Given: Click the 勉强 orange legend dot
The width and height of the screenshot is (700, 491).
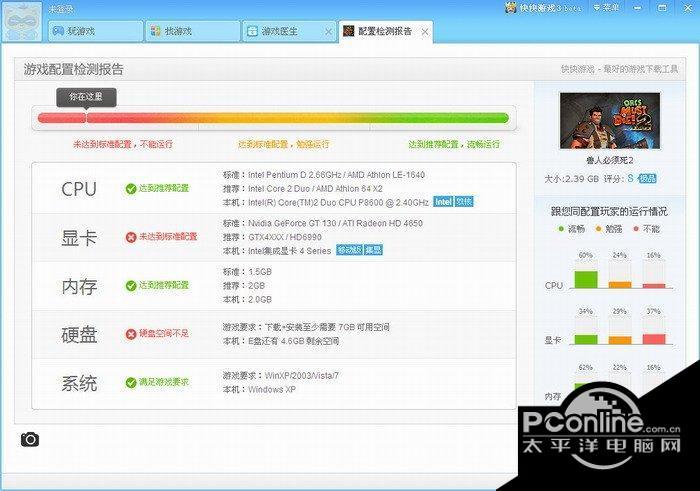Looking at the screenshot, I should pos(599,229).
